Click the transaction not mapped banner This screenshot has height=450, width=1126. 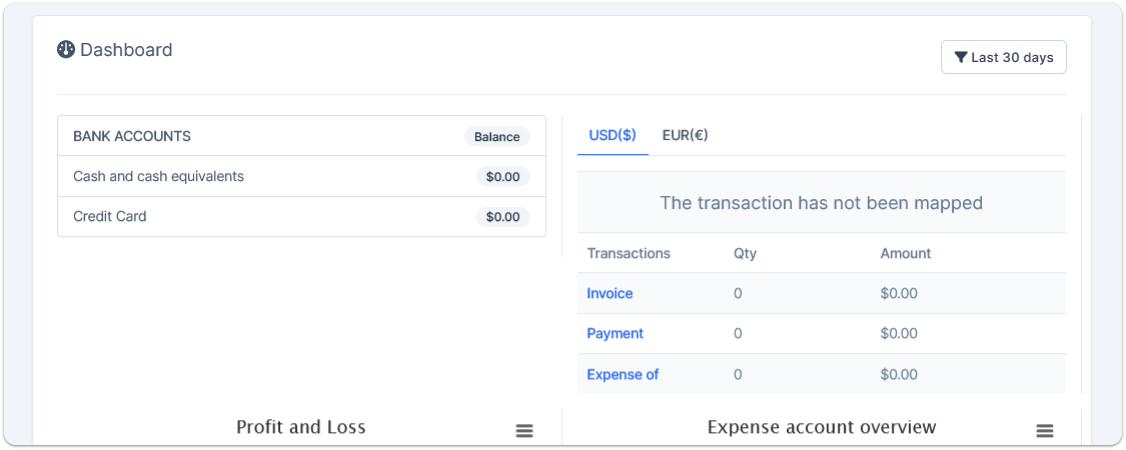tap(821, 203)
